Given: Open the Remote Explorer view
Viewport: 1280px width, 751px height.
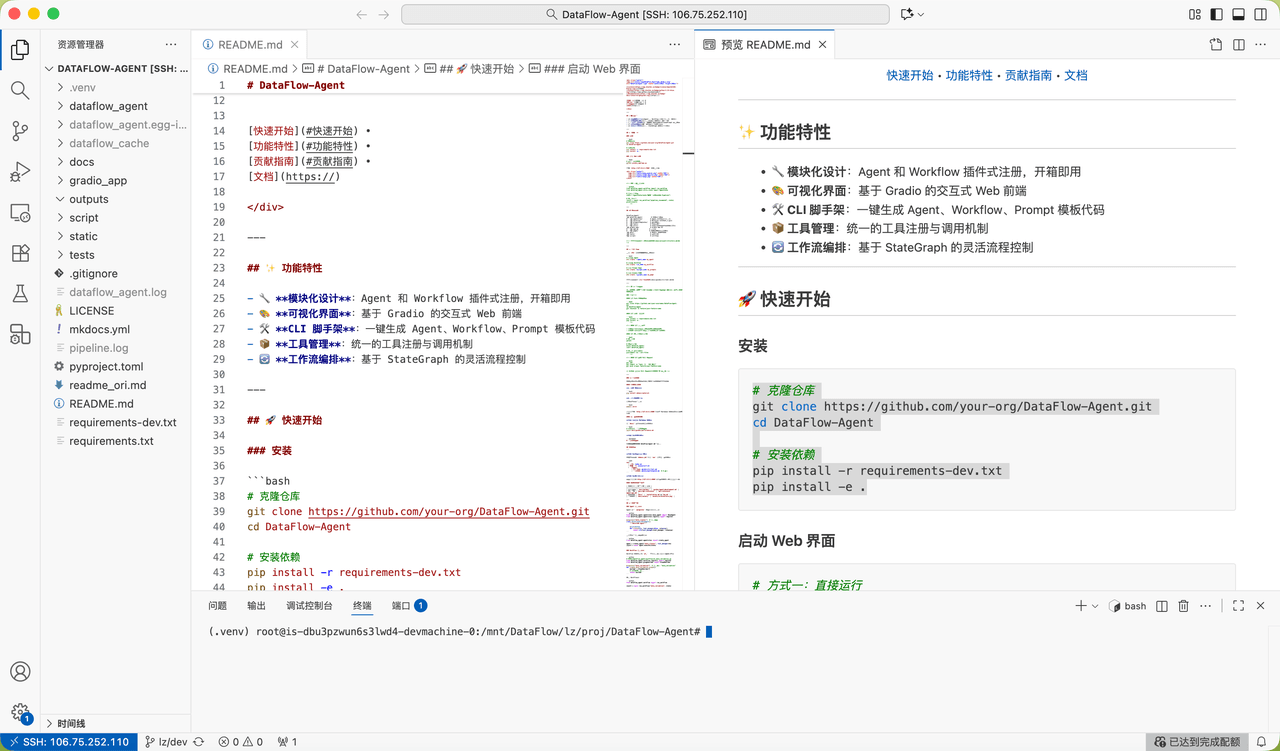Looking at the screenshot, I should tap(20, 213).
